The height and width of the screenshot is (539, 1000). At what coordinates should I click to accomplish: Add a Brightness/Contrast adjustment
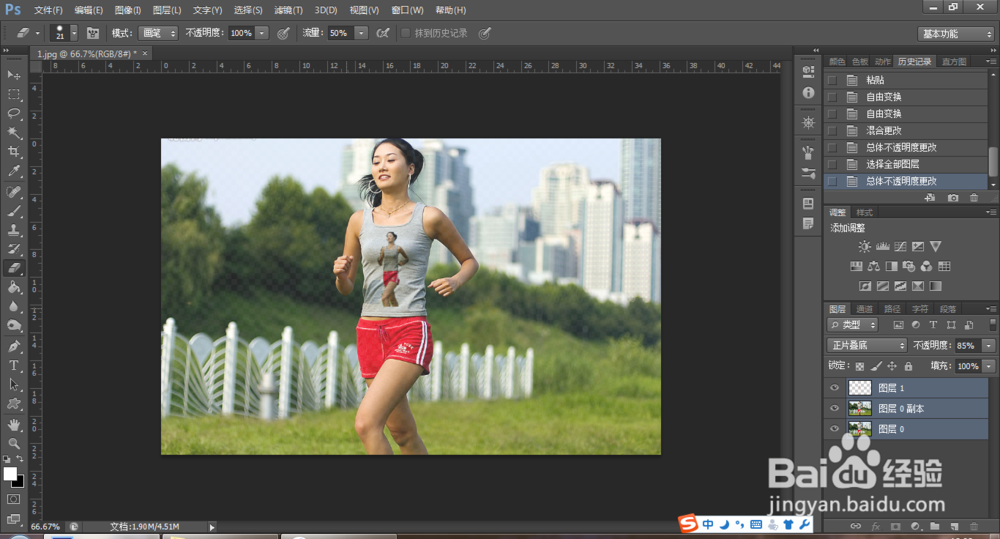pyautogui.click(x=864, y=246)
